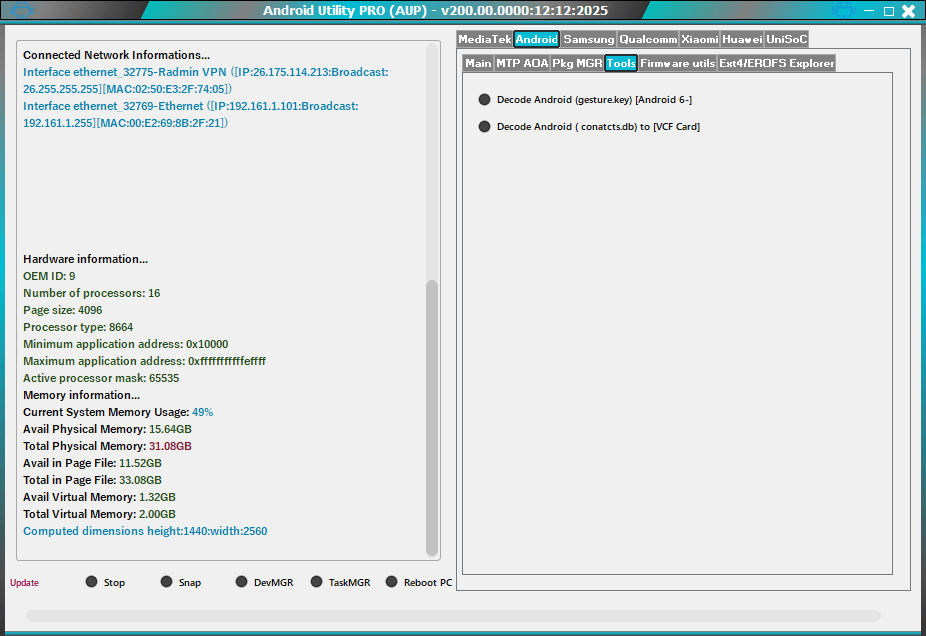Click the Android robot icon in title bar left
The height and width of the screenshot is (636, 926).
pos(22,11)
